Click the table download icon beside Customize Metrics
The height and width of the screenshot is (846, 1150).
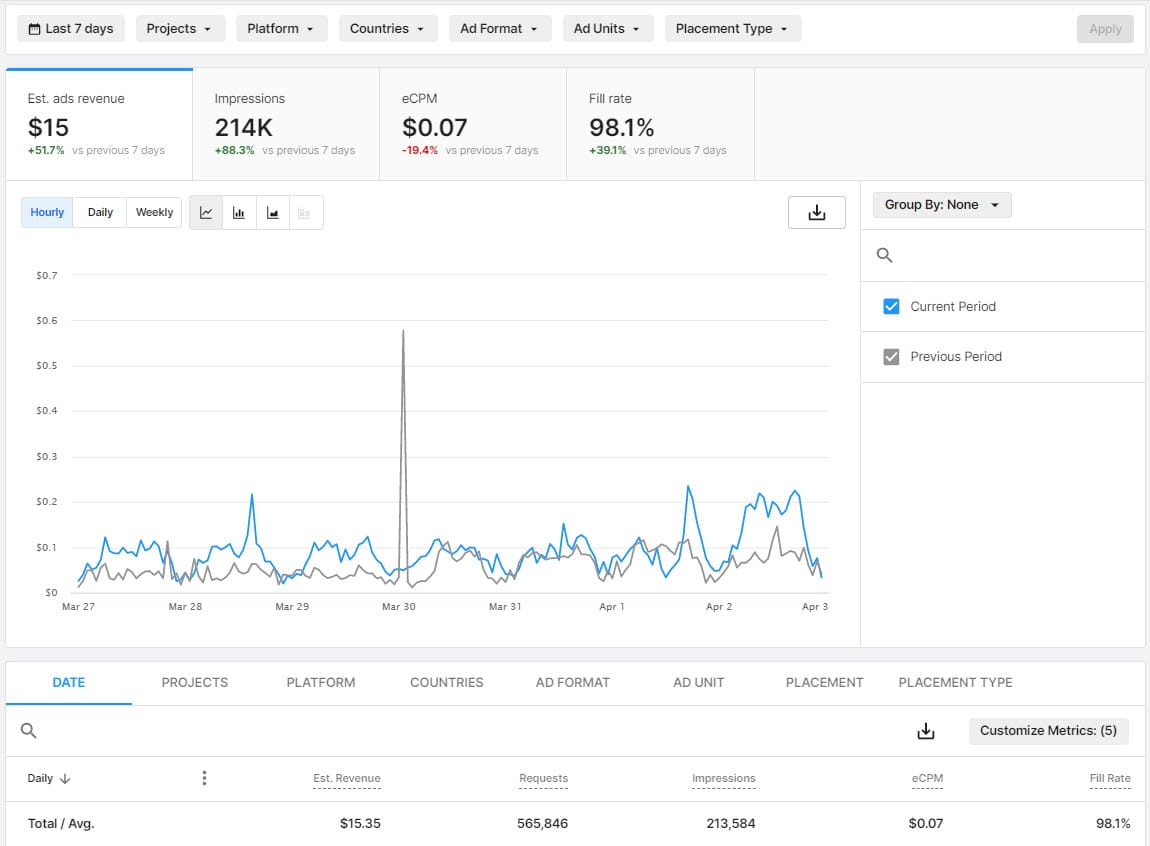tap(926, 731)
